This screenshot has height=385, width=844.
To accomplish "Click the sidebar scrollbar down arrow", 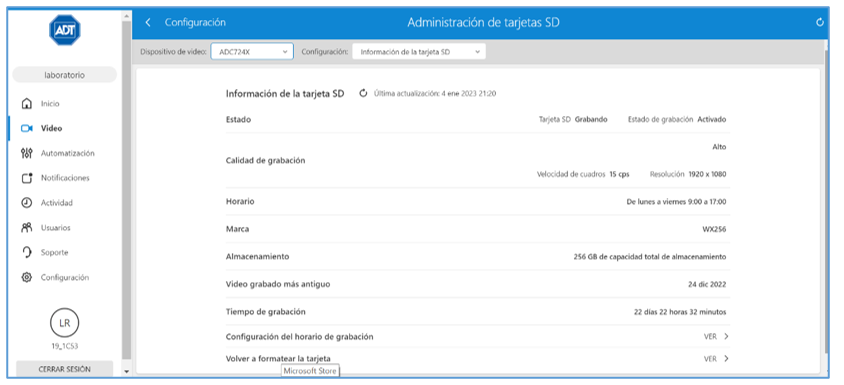I will [126, 372].
